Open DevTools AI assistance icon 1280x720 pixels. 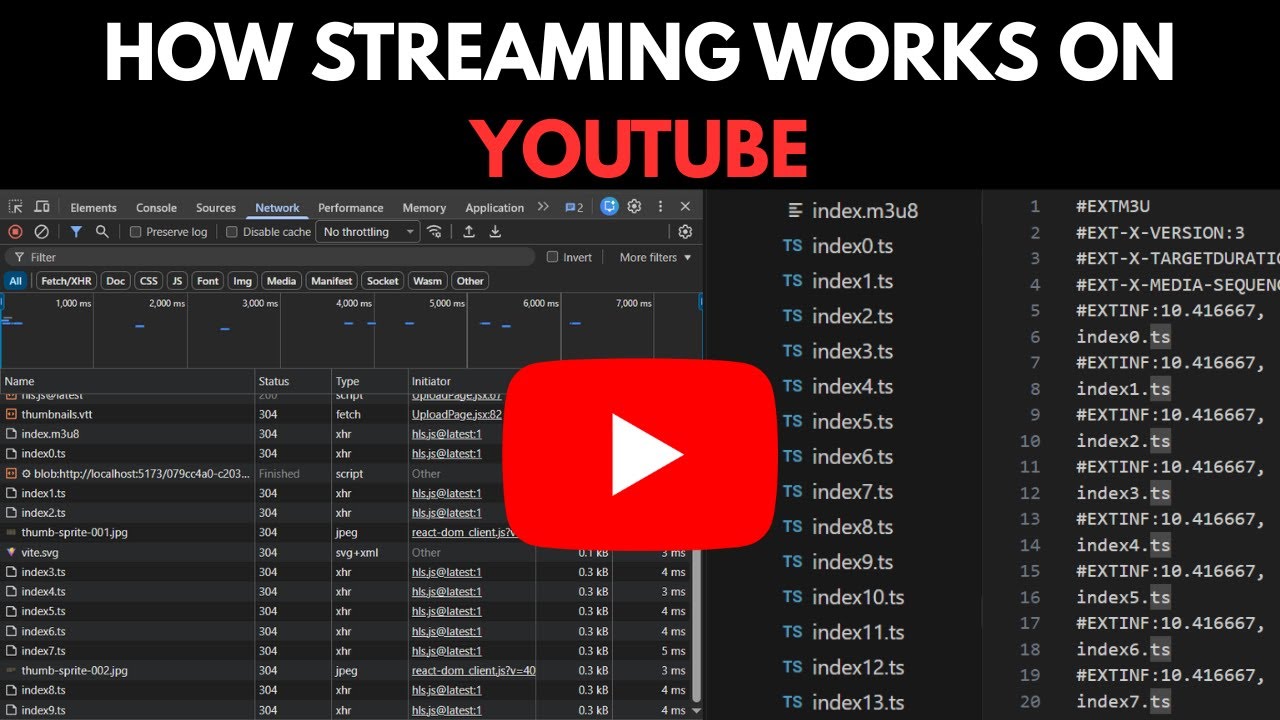(x=609, y=207)
